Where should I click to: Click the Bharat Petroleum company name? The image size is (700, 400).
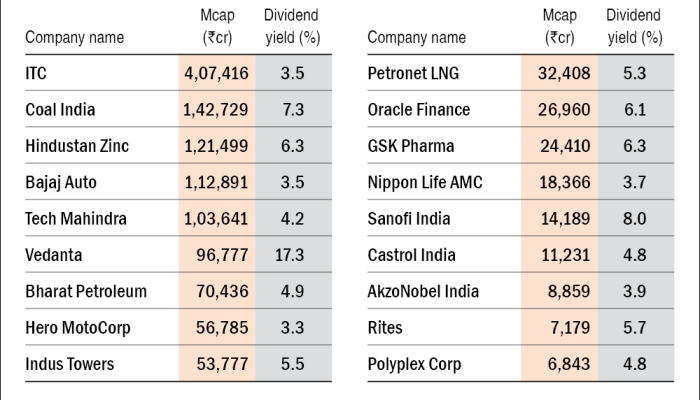(x=86, y=291)
